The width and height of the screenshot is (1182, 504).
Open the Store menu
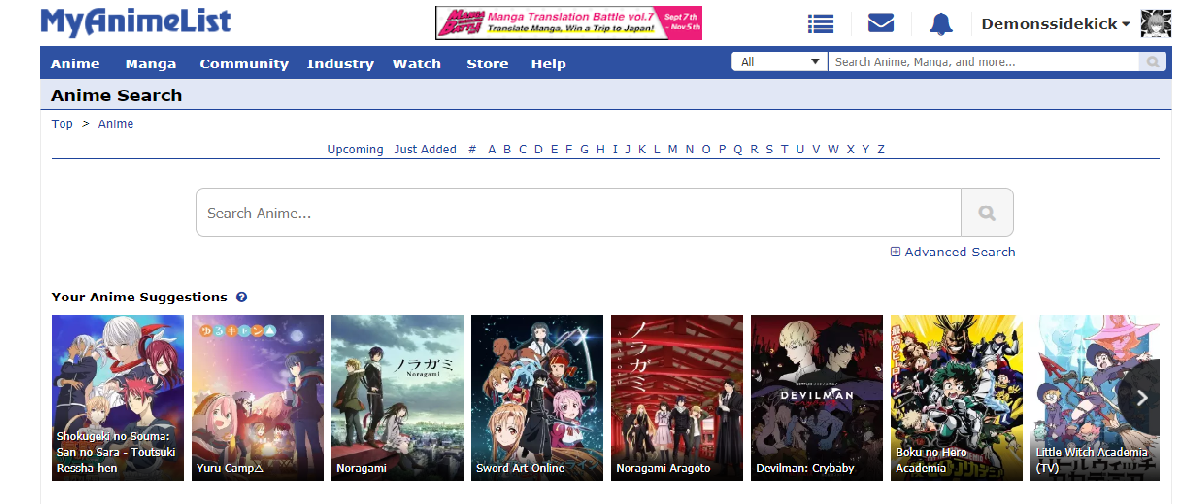click(x=487, y=63)
